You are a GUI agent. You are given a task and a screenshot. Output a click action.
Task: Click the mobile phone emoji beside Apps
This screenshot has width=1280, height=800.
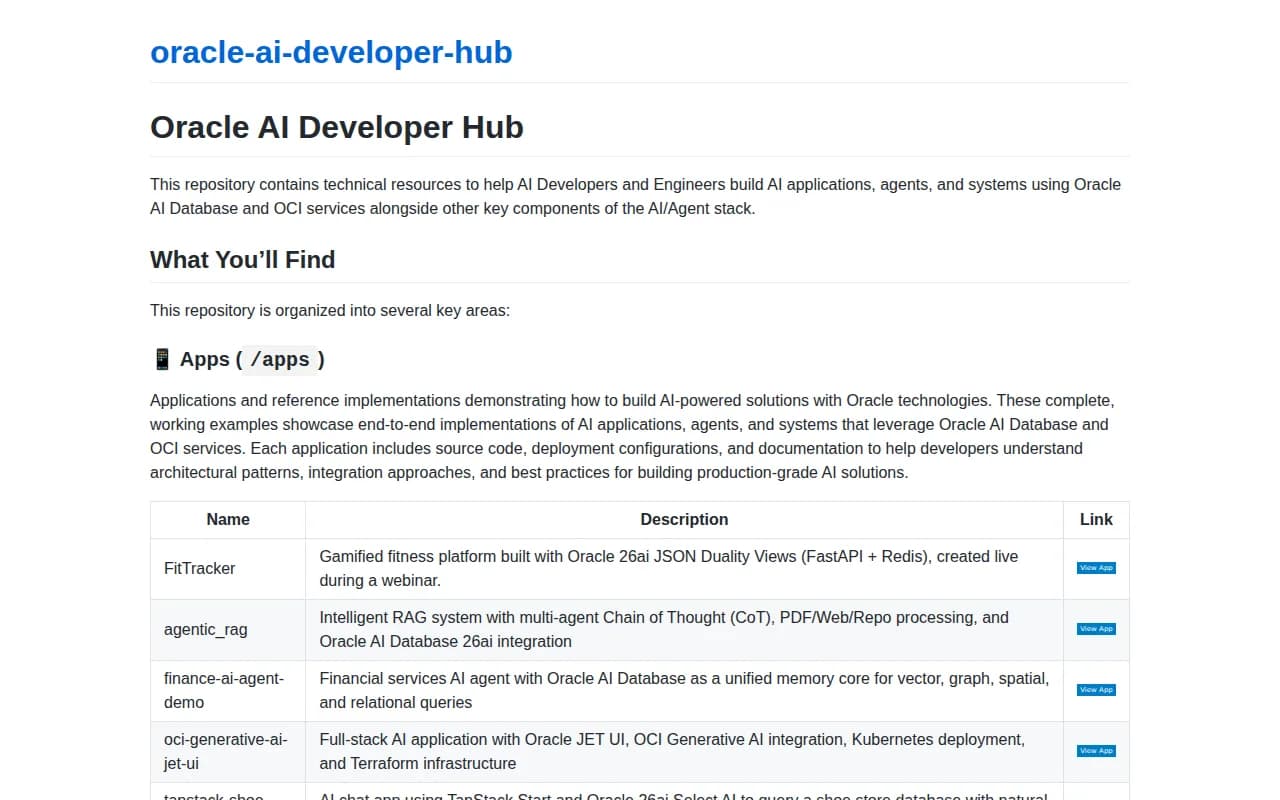[x=162, y=359]
